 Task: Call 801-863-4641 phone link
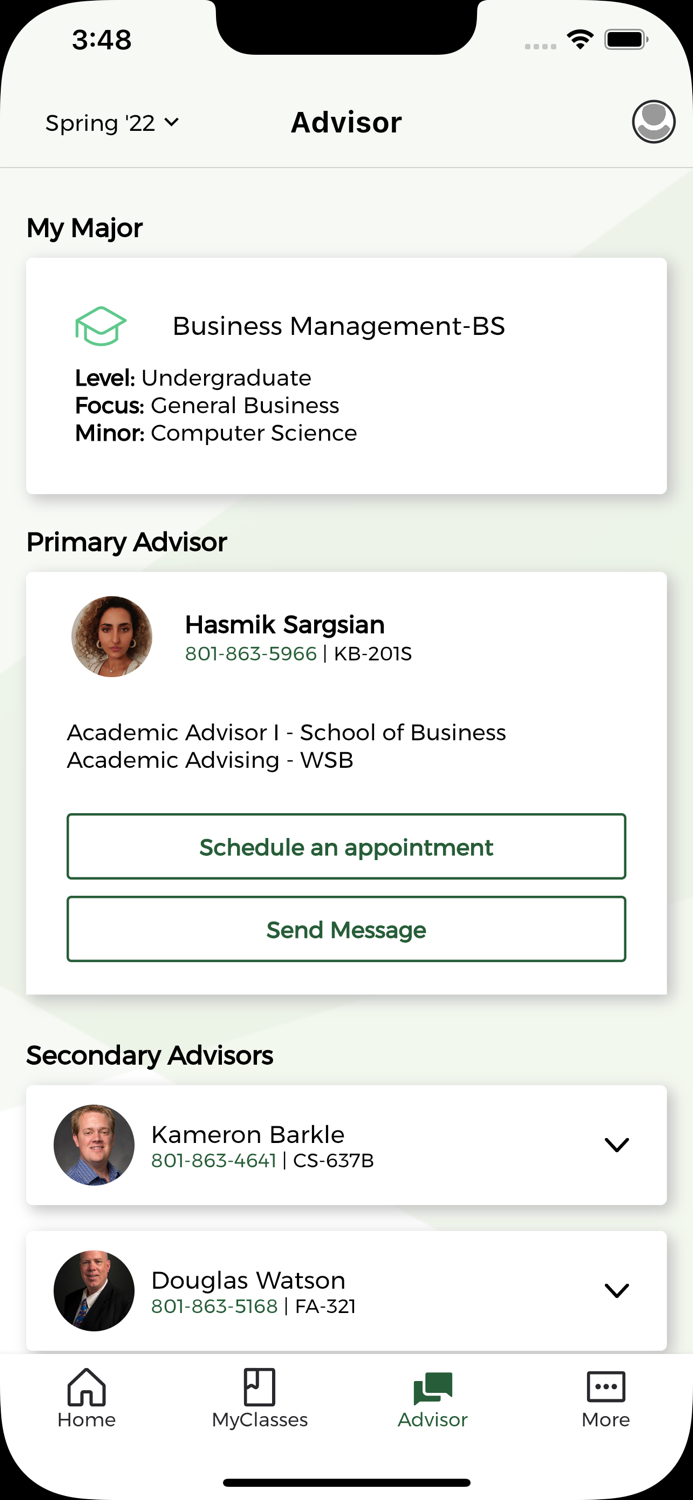click(214, 1163)
